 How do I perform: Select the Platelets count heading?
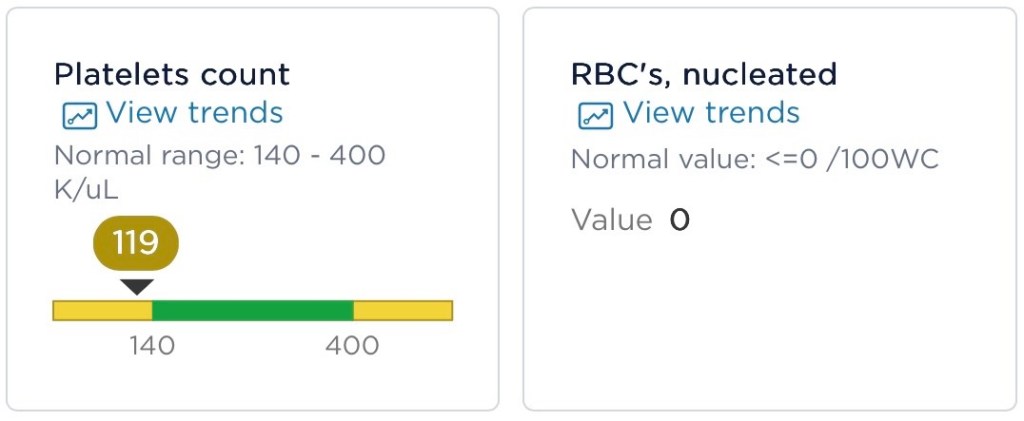[x=171, y=74]
